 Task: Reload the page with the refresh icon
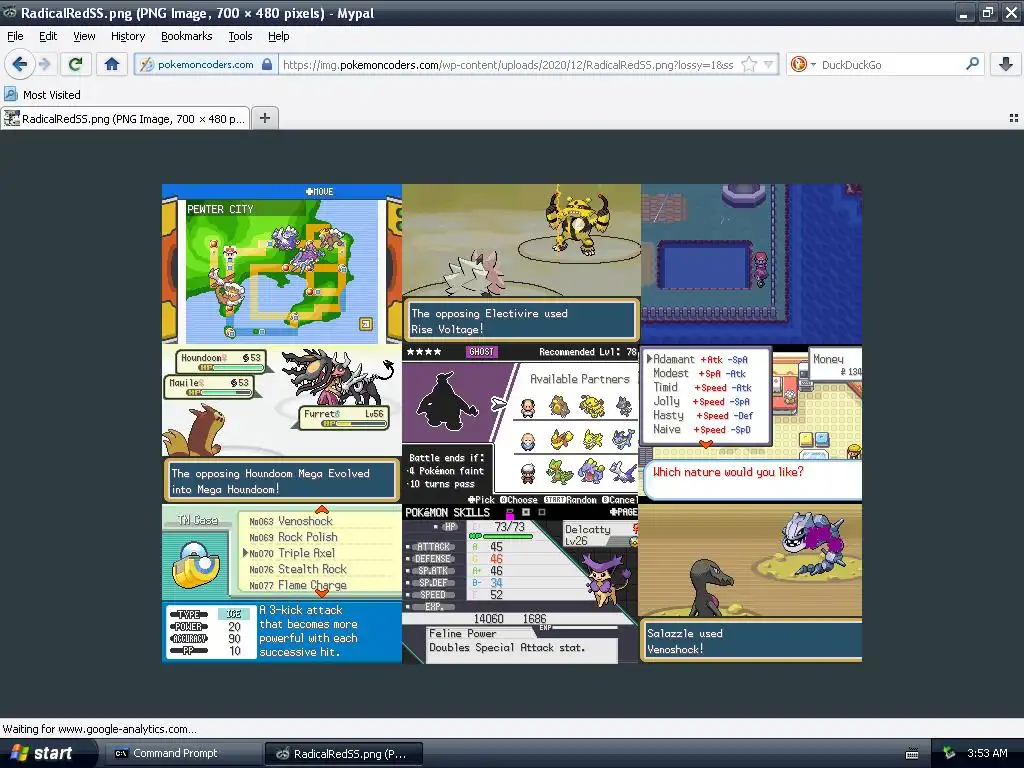click(x=75, y=64)
